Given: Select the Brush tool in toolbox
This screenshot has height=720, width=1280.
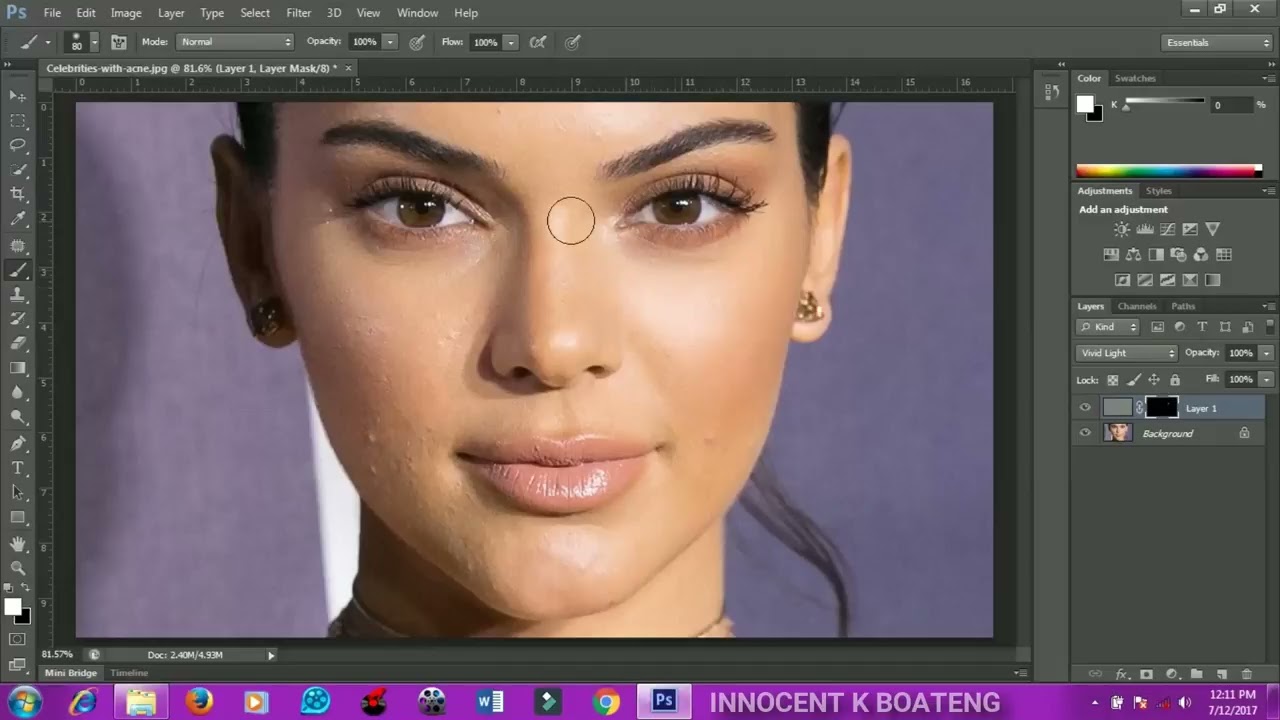Looking at the screenshot, I should coord(18,270).
